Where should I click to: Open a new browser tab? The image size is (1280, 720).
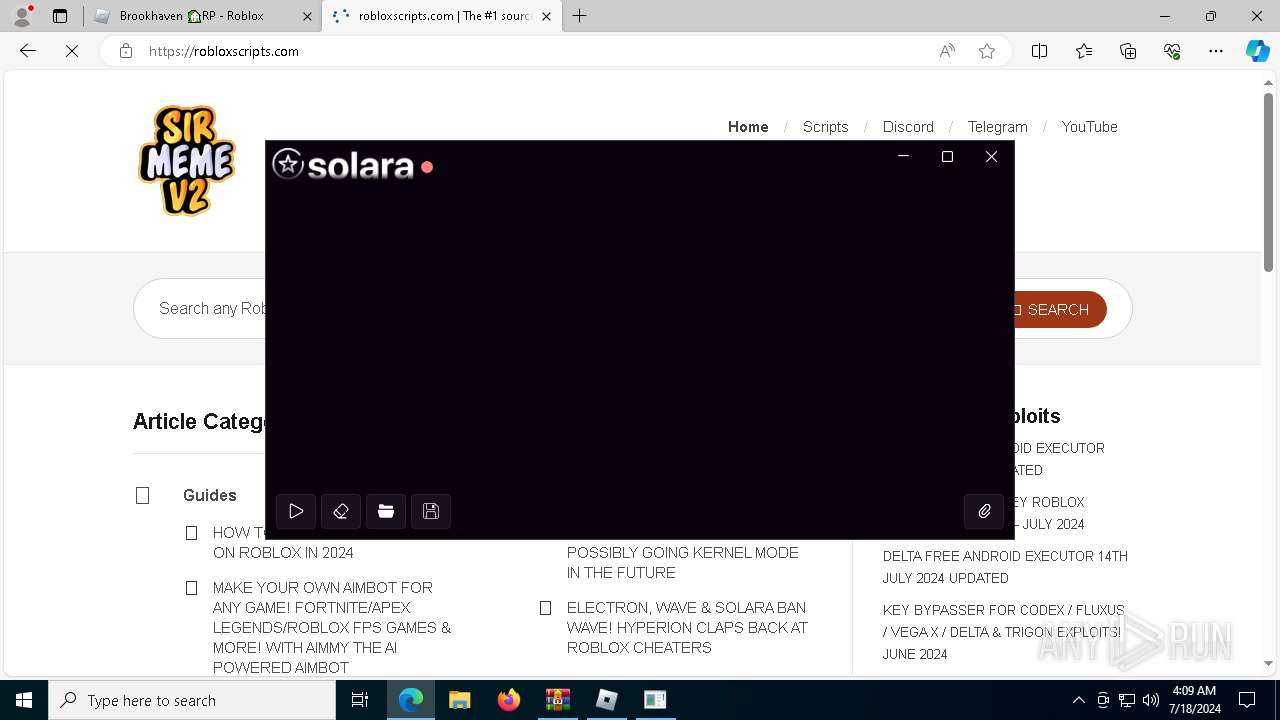(579, 16)
